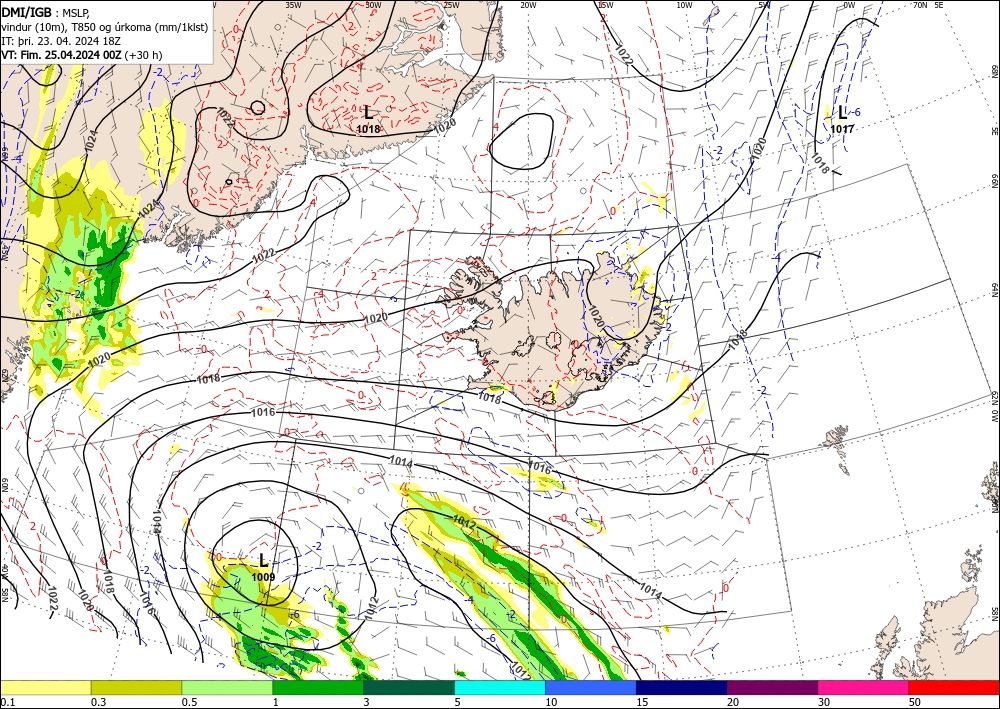Image resolution: width=1000 pixels, height=709 pixels.
Task: Click the low marker labeled 1017
Action: 842,119
